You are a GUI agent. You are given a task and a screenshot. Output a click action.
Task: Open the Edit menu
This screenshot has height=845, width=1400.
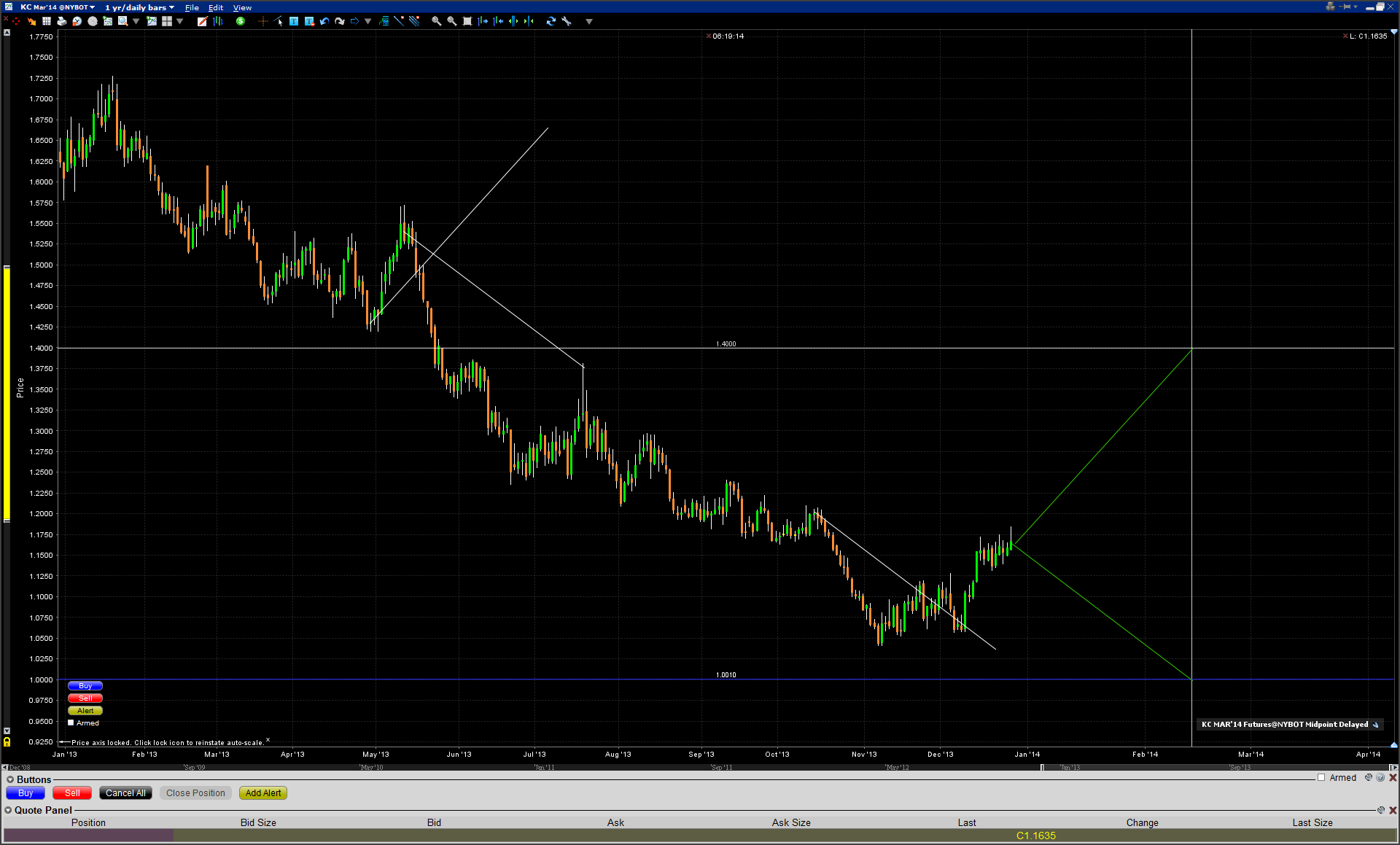[216, 7]
